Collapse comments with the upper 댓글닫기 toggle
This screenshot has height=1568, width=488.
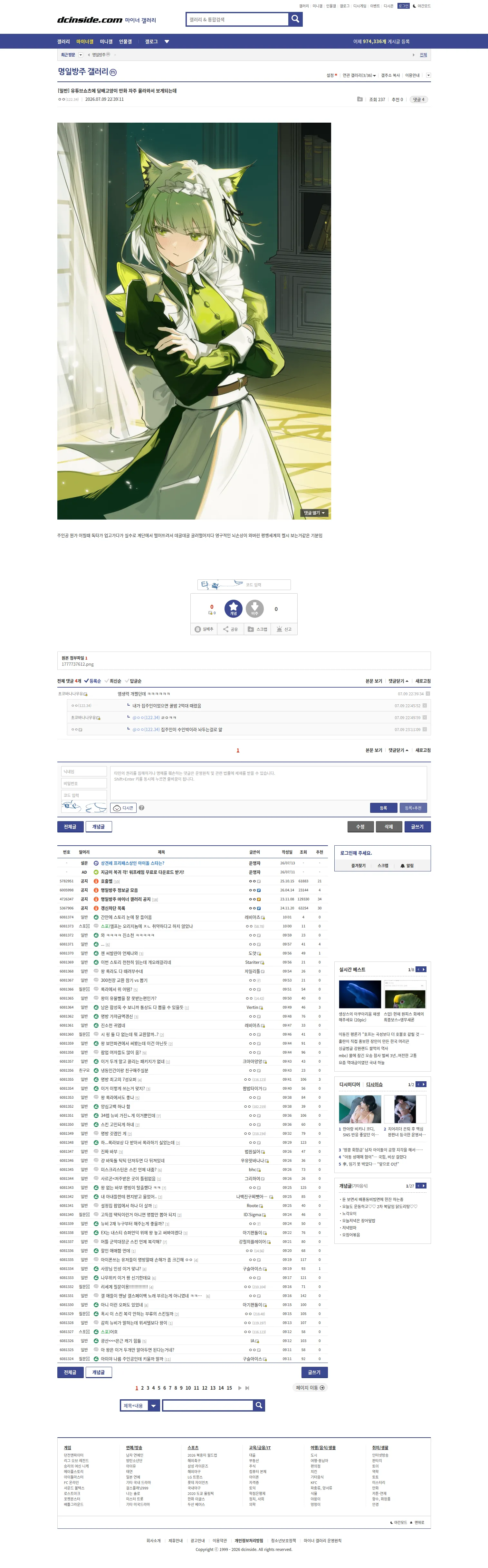tap(398, 681)
